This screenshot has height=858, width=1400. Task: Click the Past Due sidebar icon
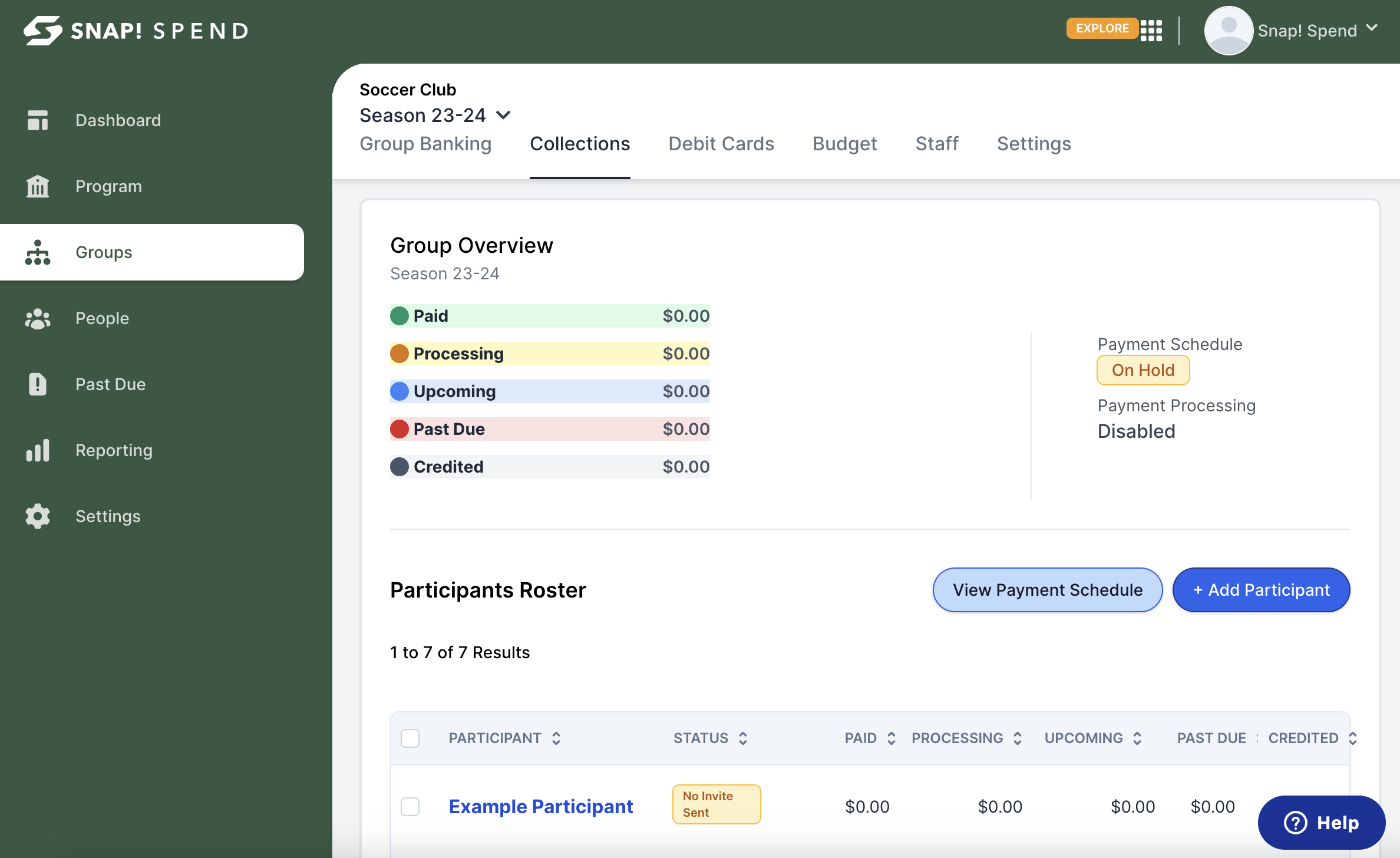click(37, 384)
